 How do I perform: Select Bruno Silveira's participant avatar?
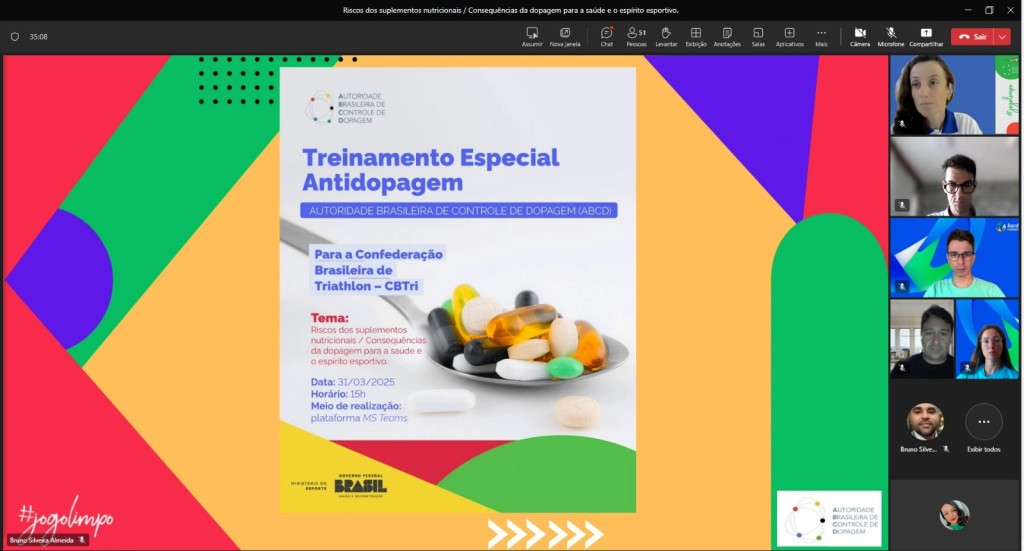[x=925, y=422]
